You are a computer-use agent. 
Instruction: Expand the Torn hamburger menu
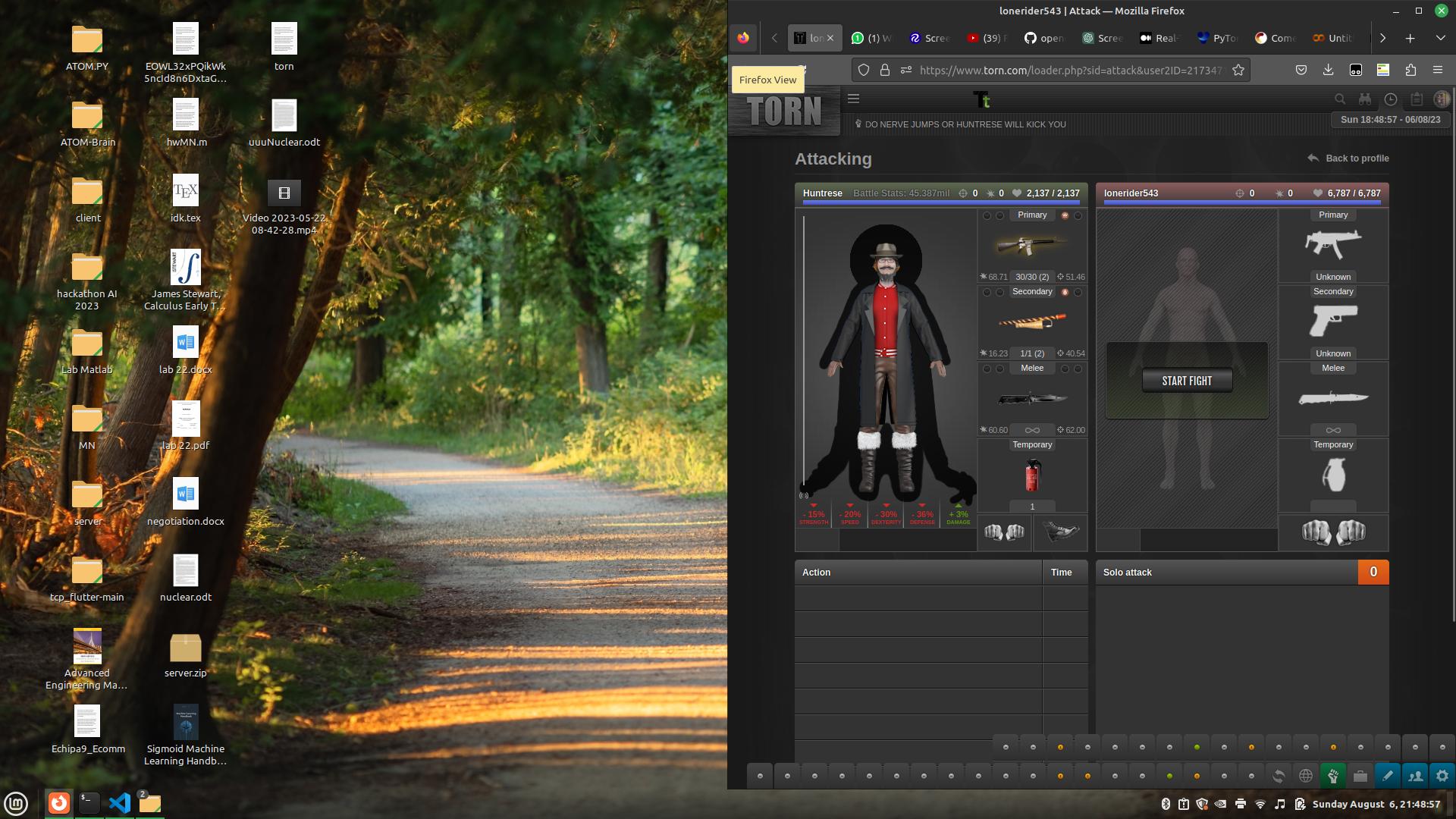[853, 98]
